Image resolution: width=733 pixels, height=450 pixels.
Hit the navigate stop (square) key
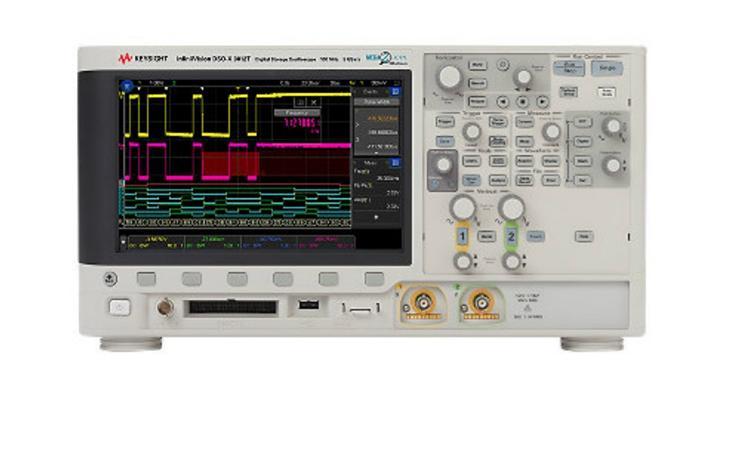tap(522, 101)
